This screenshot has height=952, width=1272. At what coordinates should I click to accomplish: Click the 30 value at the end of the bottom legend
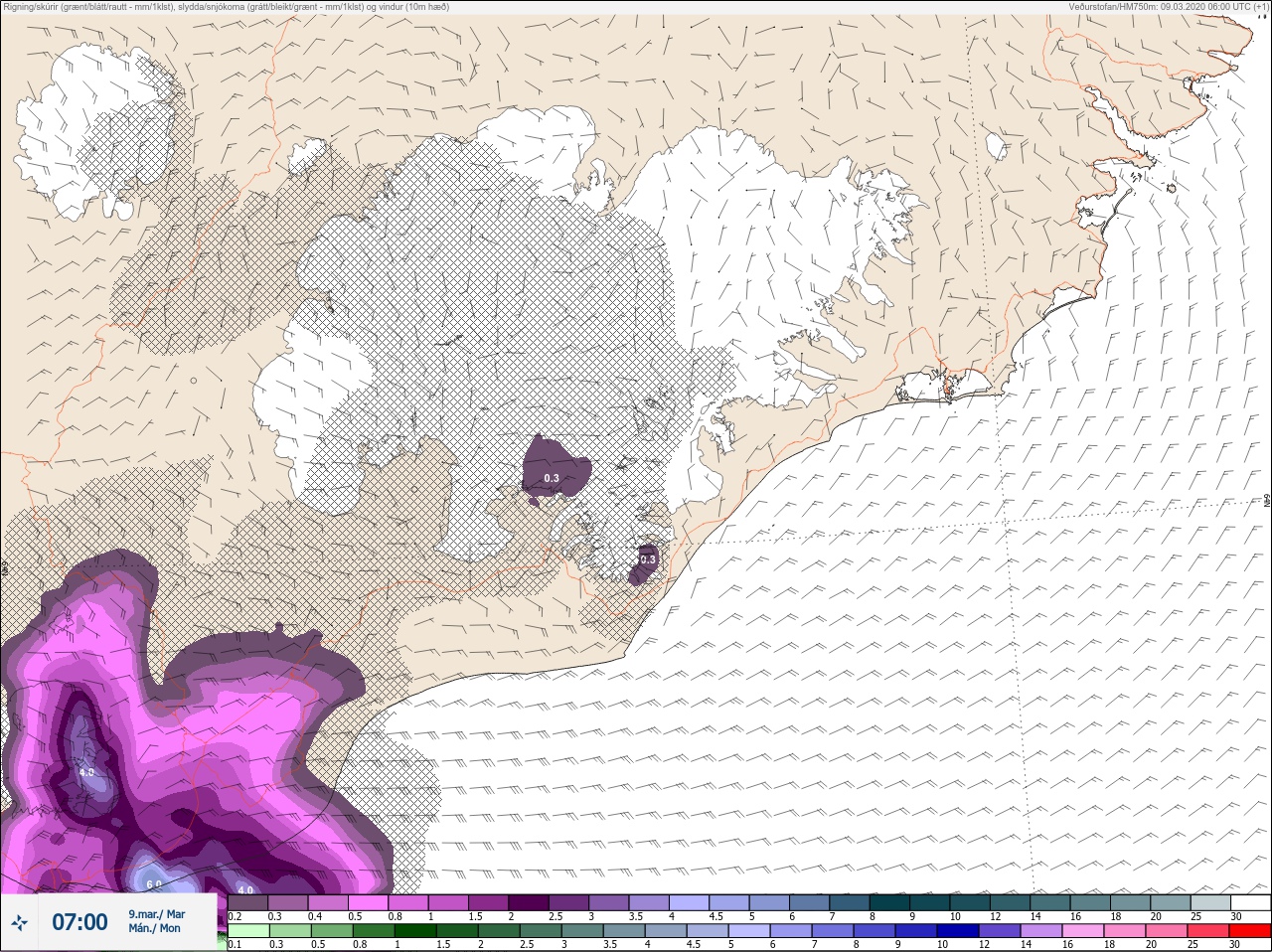pos(1236,944)
